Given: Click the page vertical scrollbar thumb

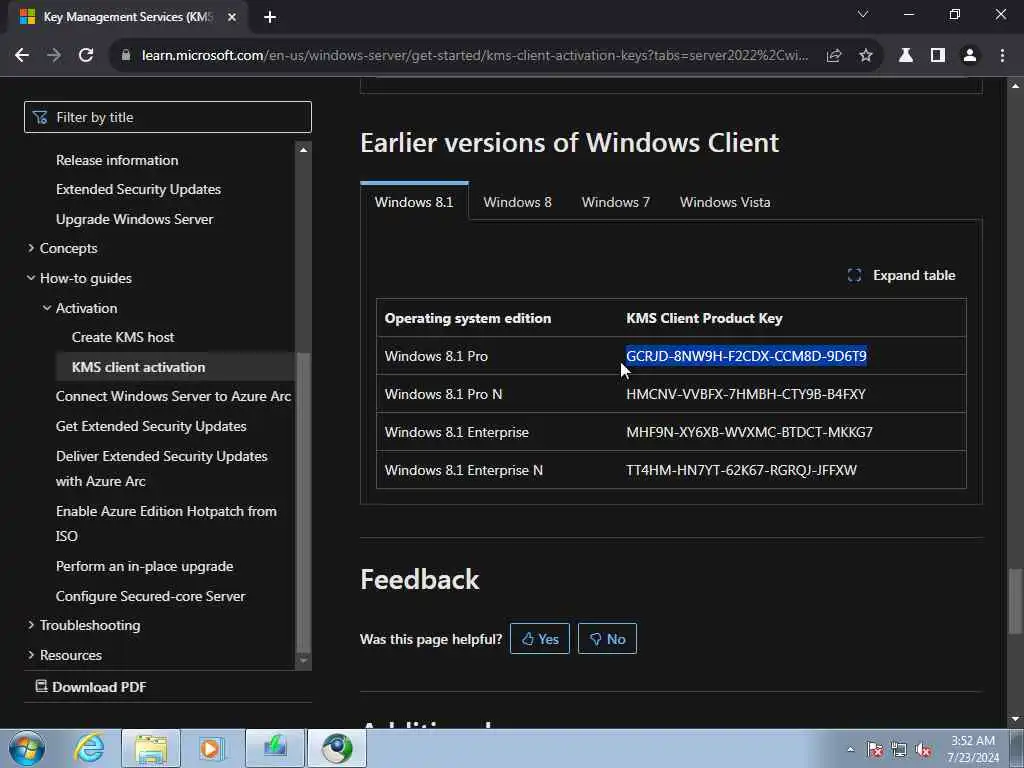Looking at the screenshot, I should [x=1014, y=601].
